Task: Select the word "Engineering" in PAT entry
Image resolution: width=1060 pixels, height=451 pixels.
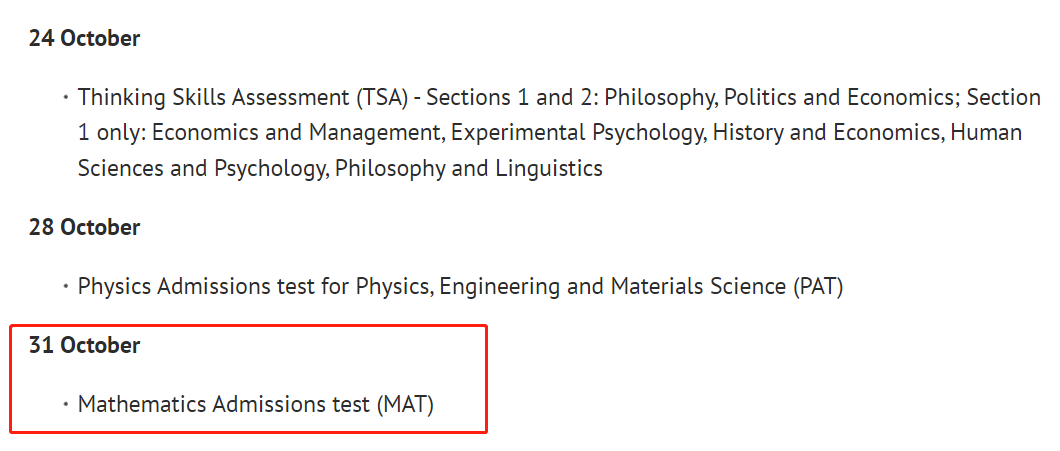Action: click(x=497, y=287)
